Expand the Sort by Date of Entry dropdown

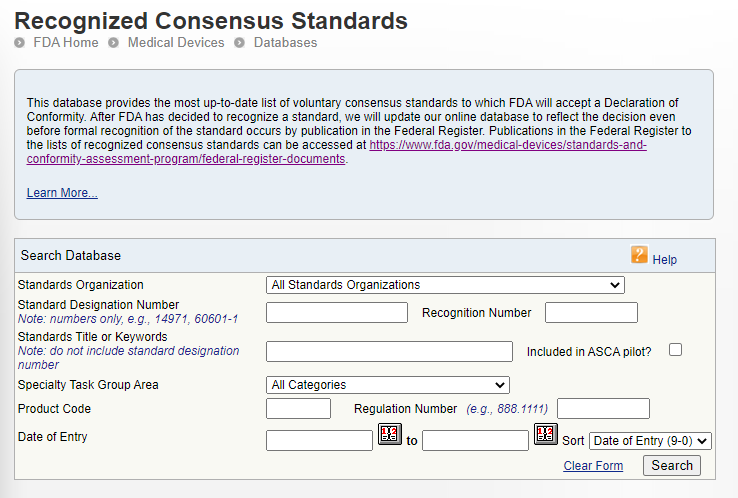(650, 441)
